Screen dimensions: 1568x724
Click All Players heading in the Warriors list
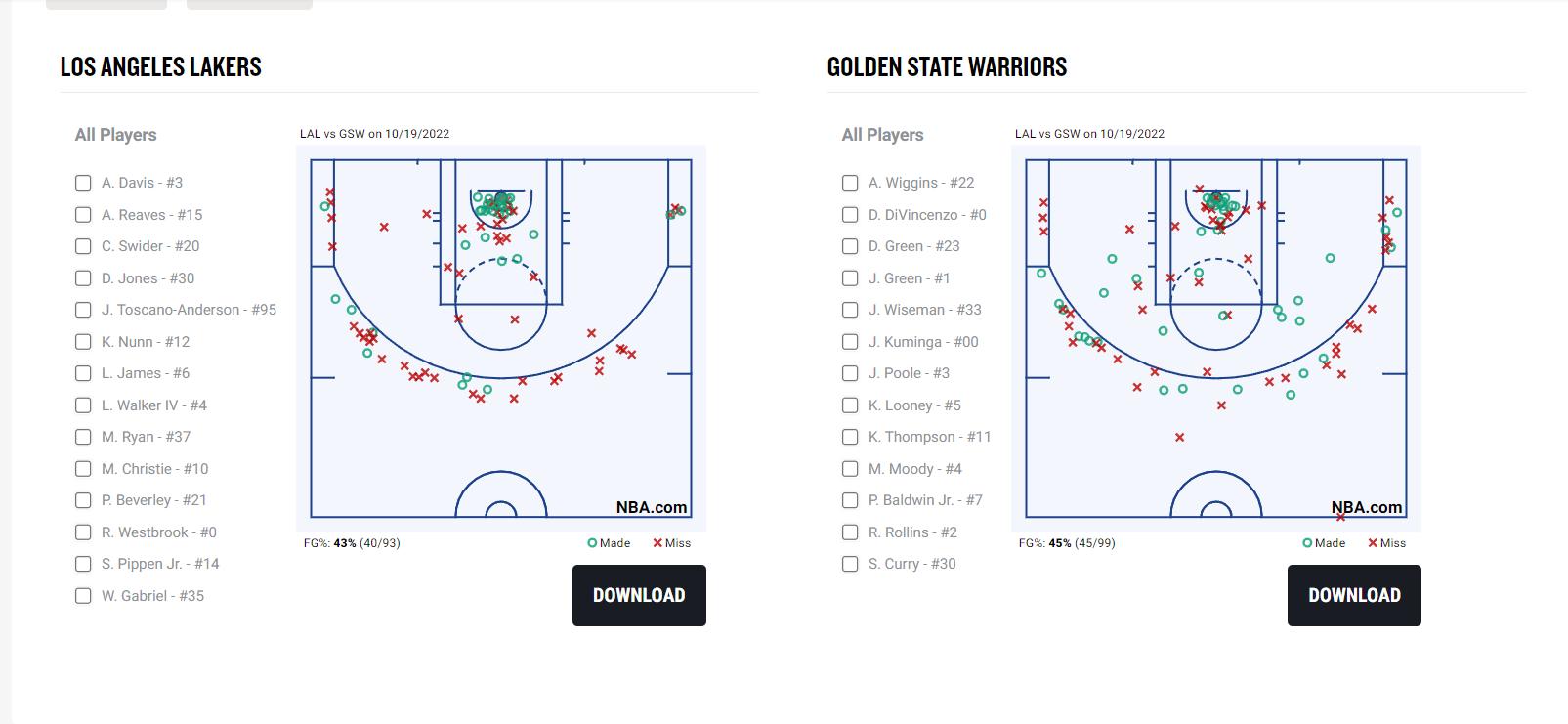point(882,135)
